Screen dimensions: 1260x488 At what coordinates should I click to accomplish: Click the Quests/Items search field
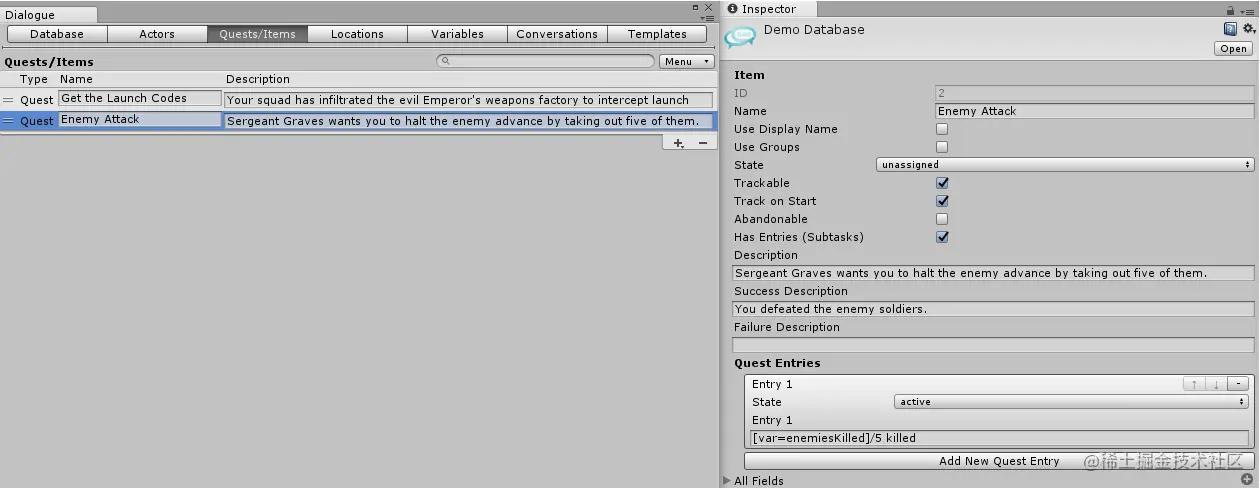click(x=545, y=62)
